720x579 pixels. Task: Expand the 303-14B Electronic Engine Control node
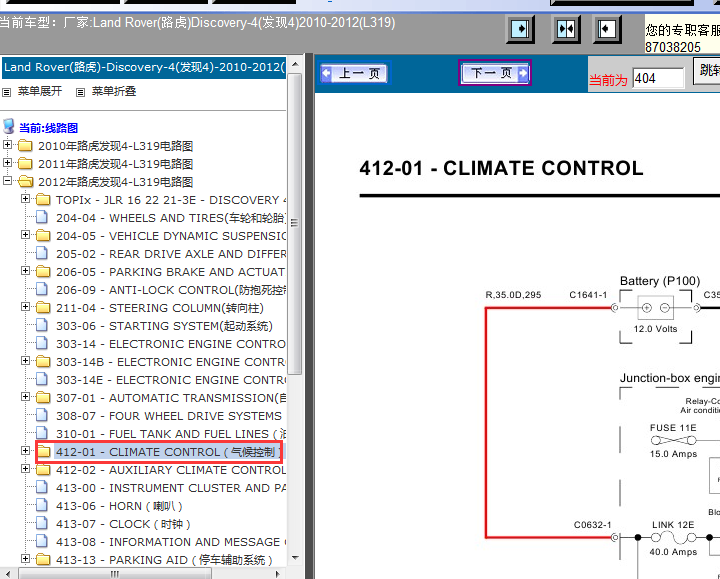pos(26,360)
